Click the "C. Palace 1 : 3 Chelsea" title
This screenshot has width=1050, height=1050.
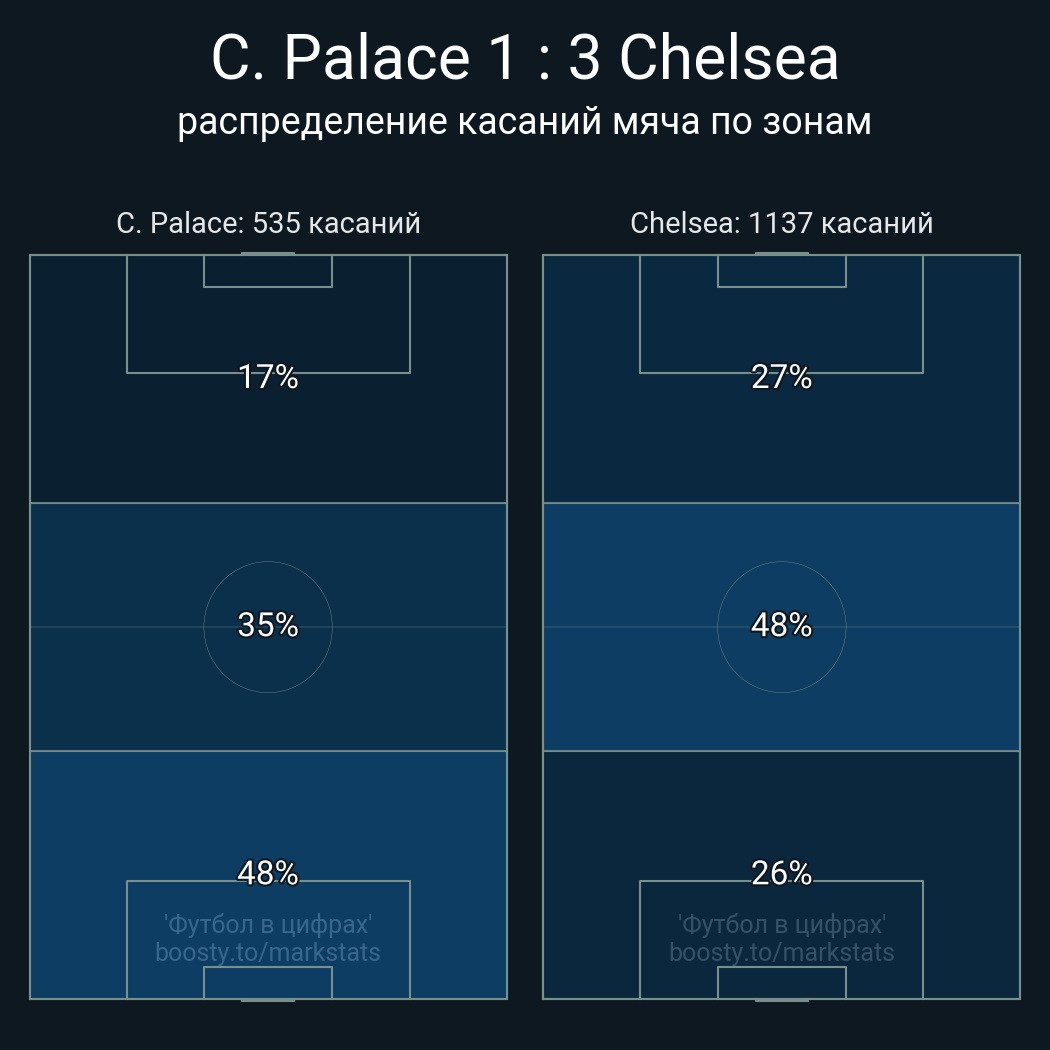tap(525, 58)
